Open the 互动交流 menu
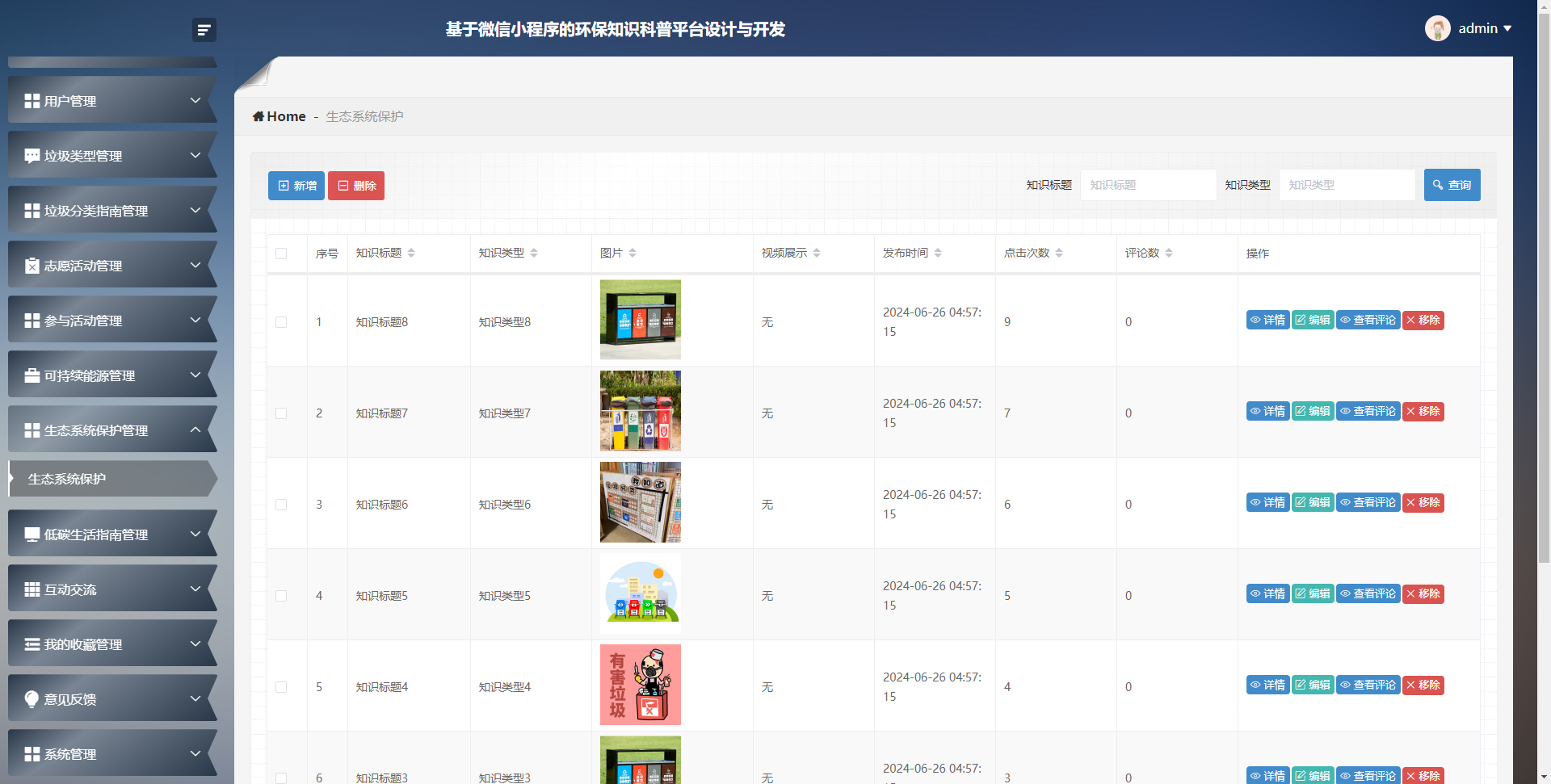Viewport: 1551px width, 784px height. pos(113,589)
